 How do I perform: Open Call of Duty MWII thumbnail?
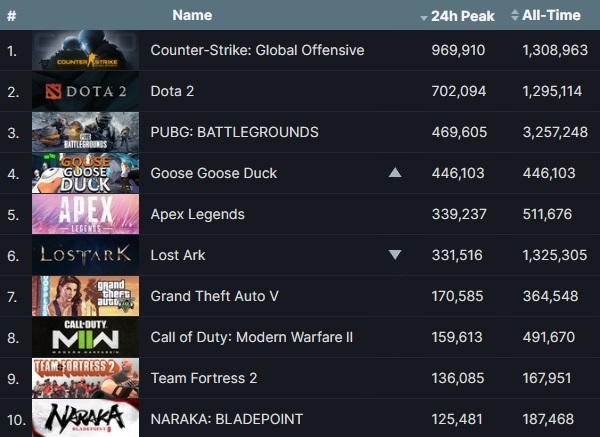tap(85, 337)
